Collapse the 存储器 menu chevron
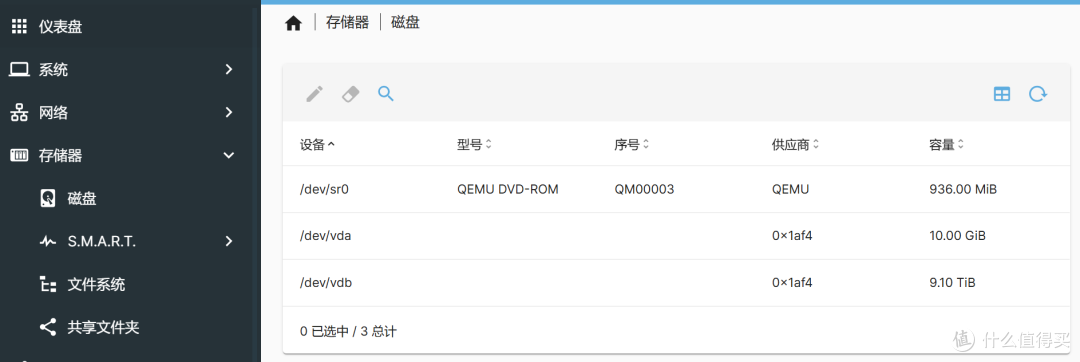Image resolution: width=1080 pixels, height=362 pixels. point(229,156)
